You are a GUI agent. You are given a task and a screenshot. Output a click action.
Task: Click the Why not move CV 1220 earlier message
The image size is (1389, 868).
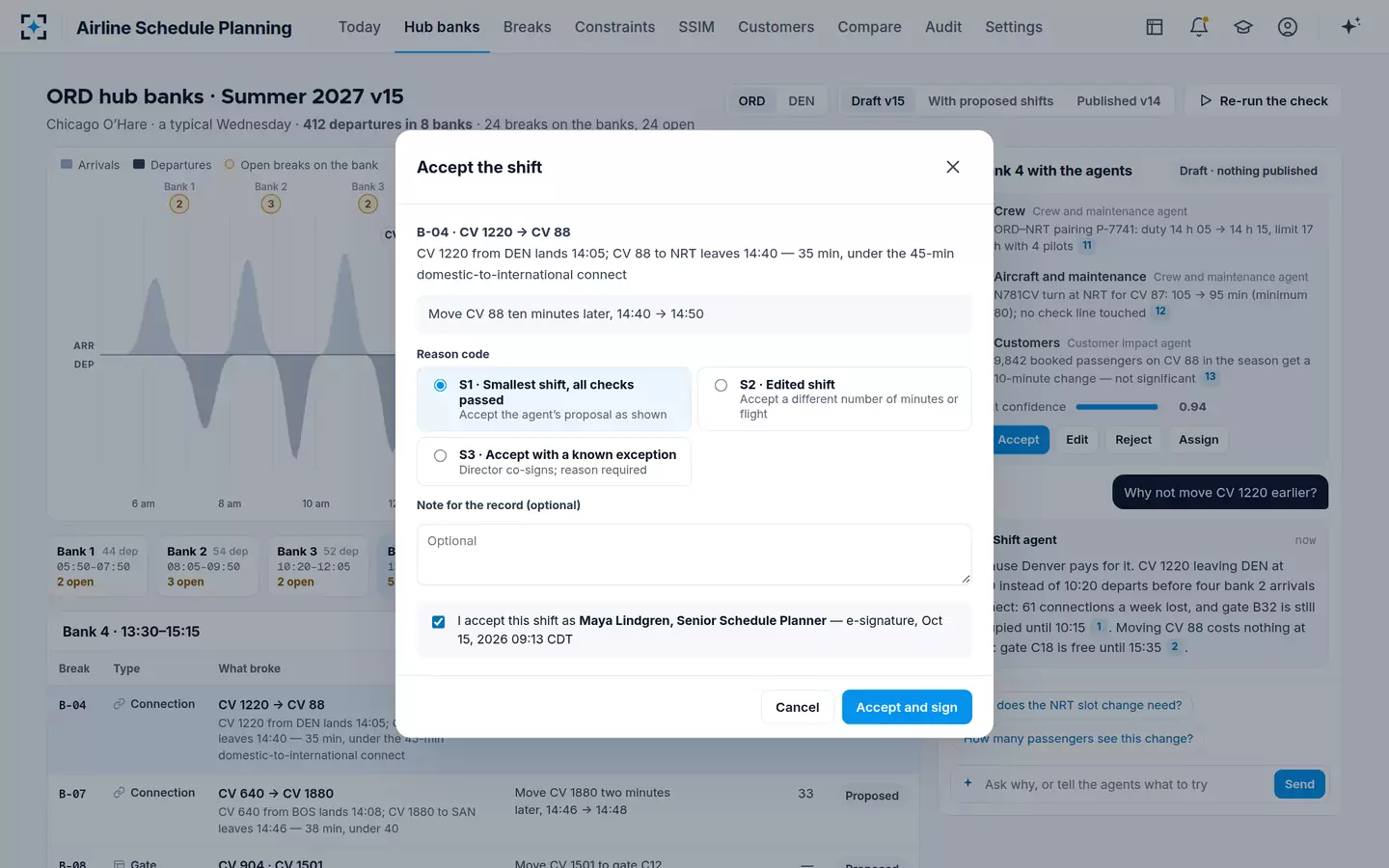coord(1220,492)
